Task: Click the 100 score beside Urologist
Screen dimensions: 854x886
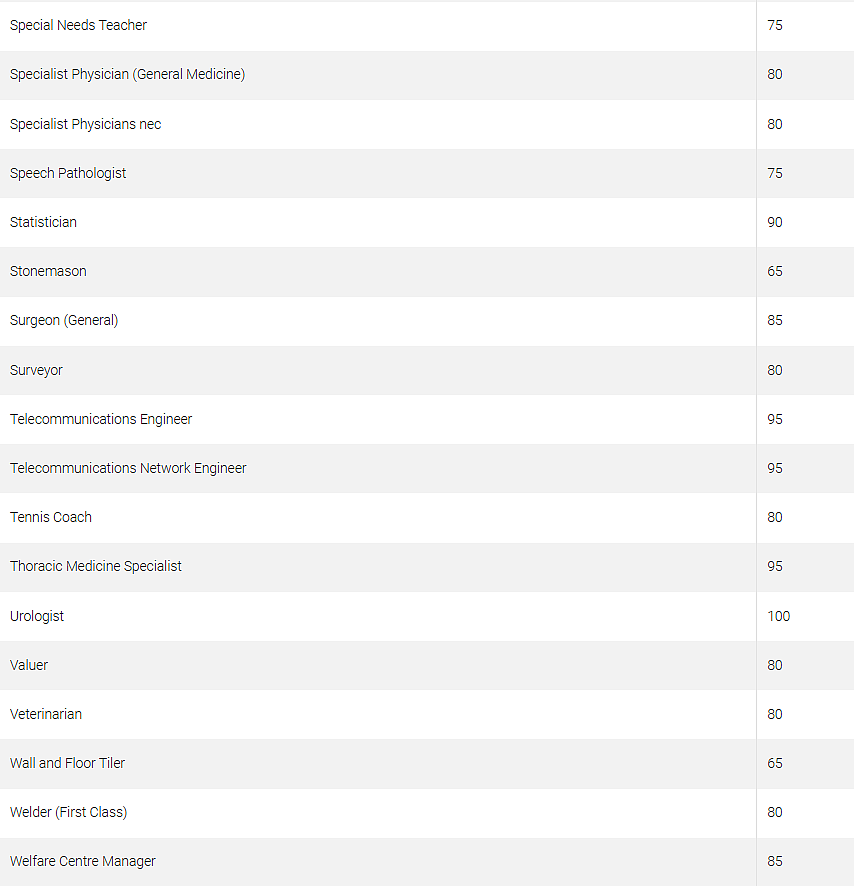Action: 778,616
